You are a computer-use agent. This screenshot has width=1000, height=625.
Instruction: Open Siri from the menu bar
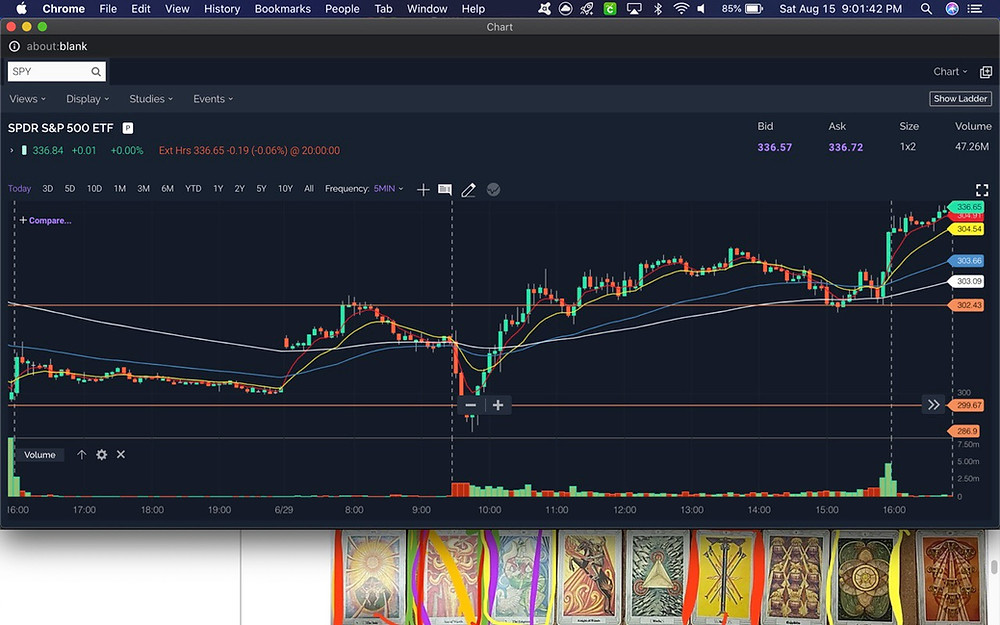(x=952, y=9)
